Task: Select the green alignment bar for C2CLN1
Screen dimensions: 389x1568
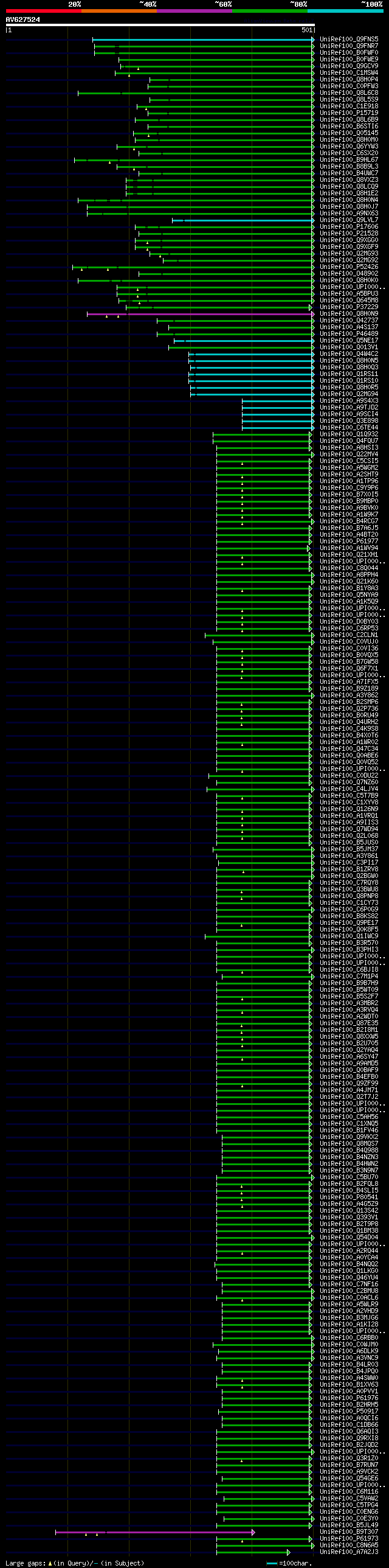Action: pos(260,635)
